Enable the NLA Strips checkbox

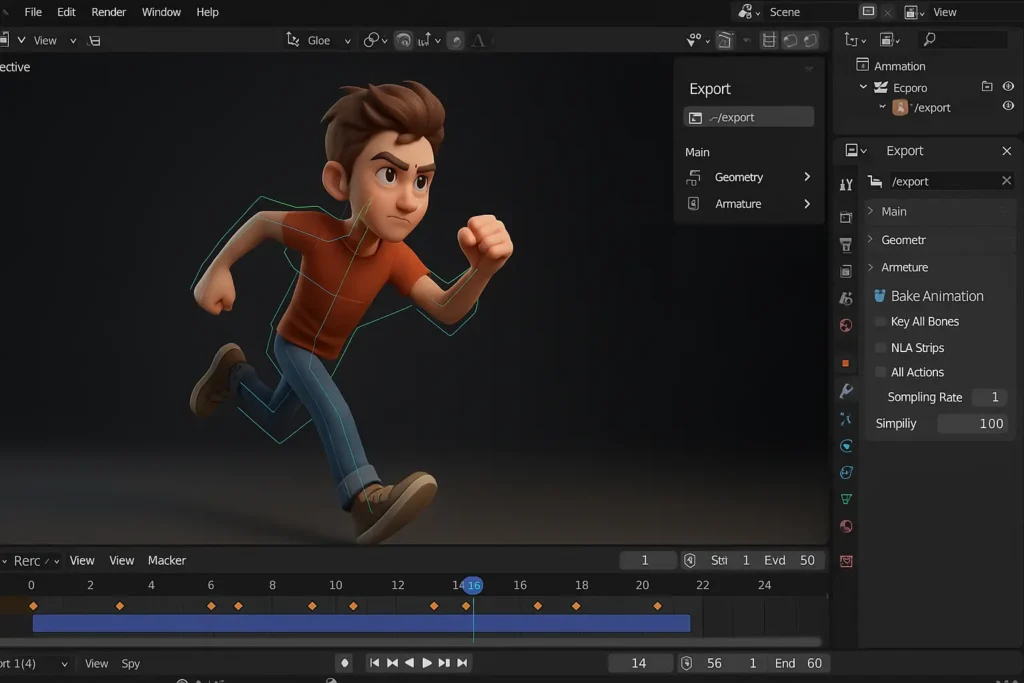pyautogui.click(x=880, y=347)
